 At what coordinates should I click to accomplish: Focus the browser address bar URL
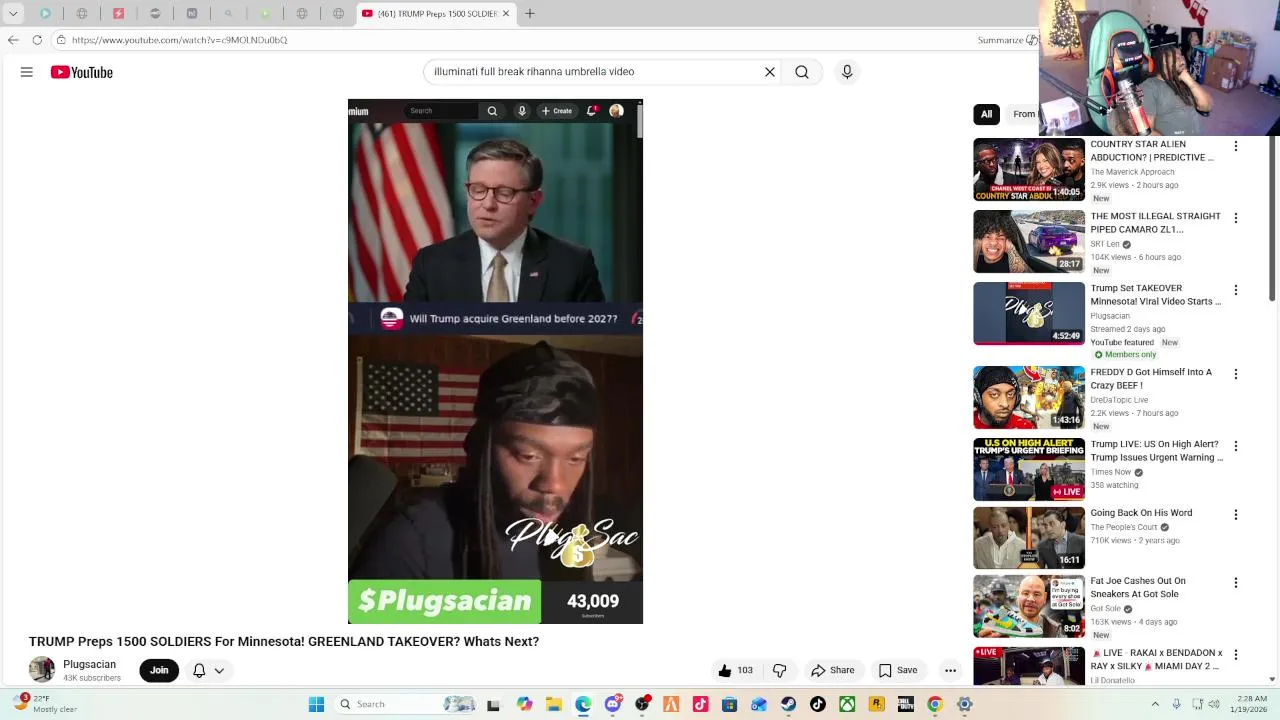point(180,40)
